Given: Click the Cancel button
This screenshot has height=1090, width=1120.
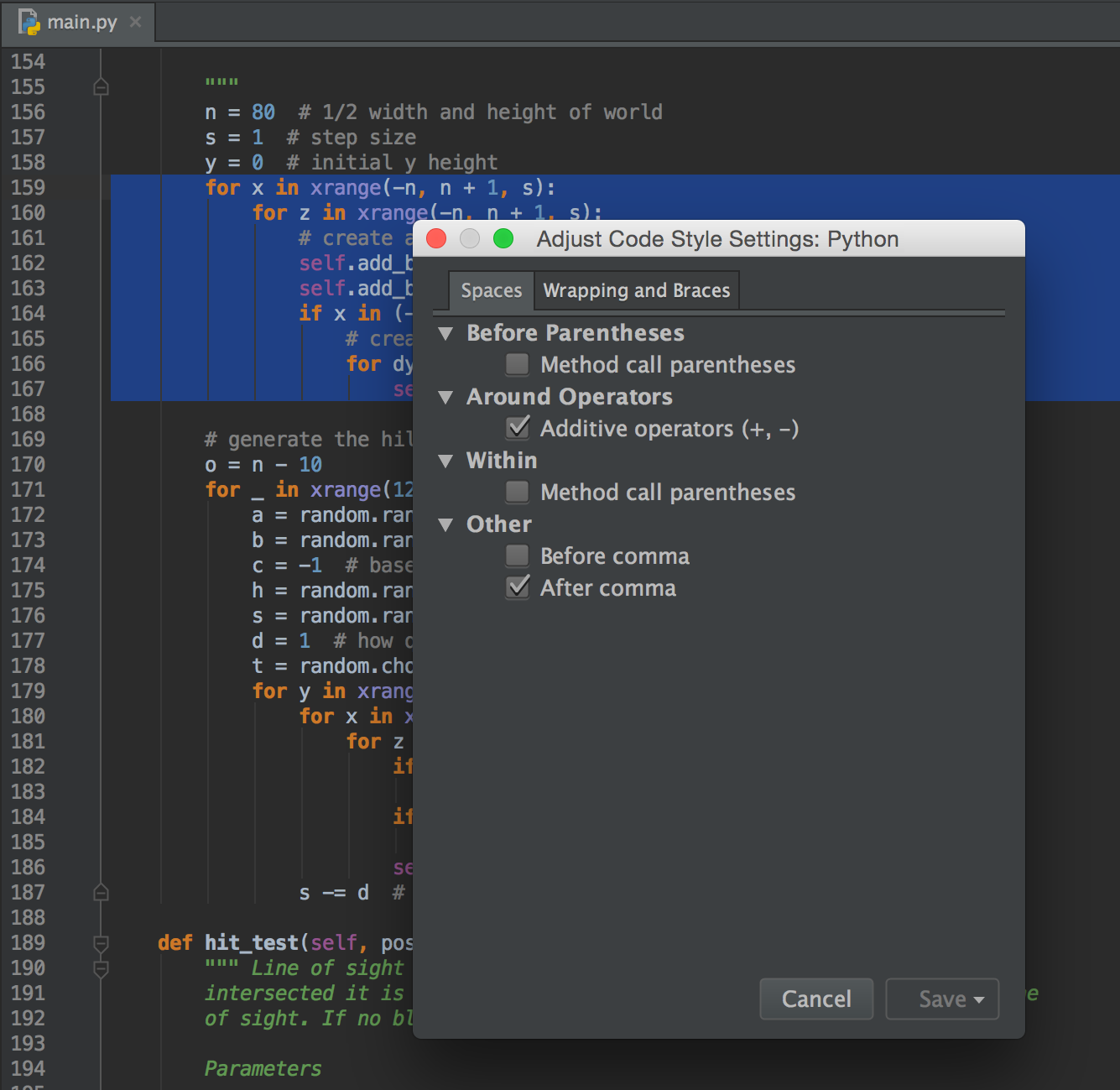Looking at the screenshot, I should pyautogui.click(x=815, y=999).
